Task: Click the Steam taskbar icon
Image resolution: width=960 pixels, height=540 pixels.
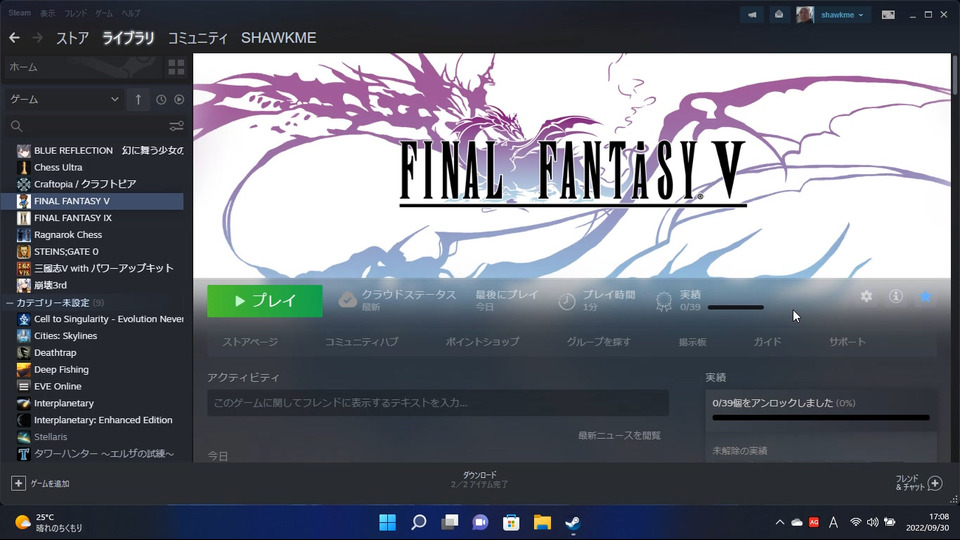Action: point(573,522)
